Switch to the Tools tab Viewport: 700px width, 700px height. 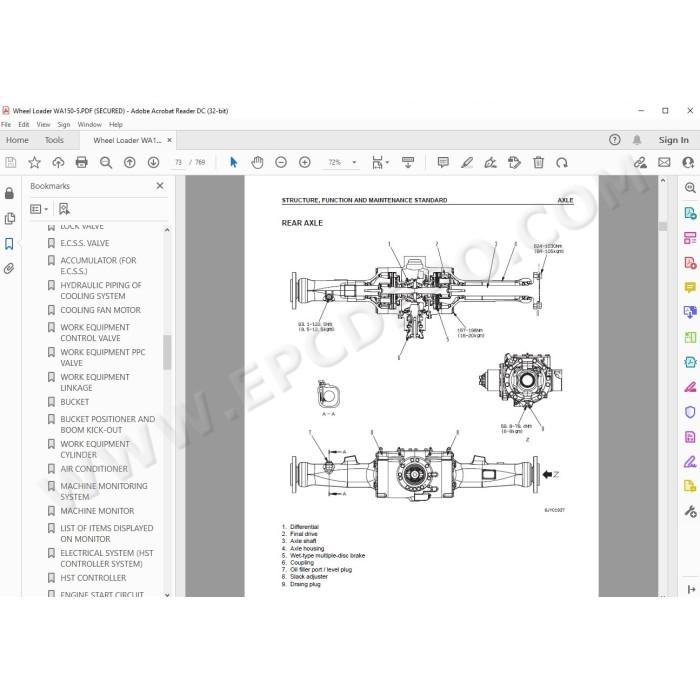[54, 140]
